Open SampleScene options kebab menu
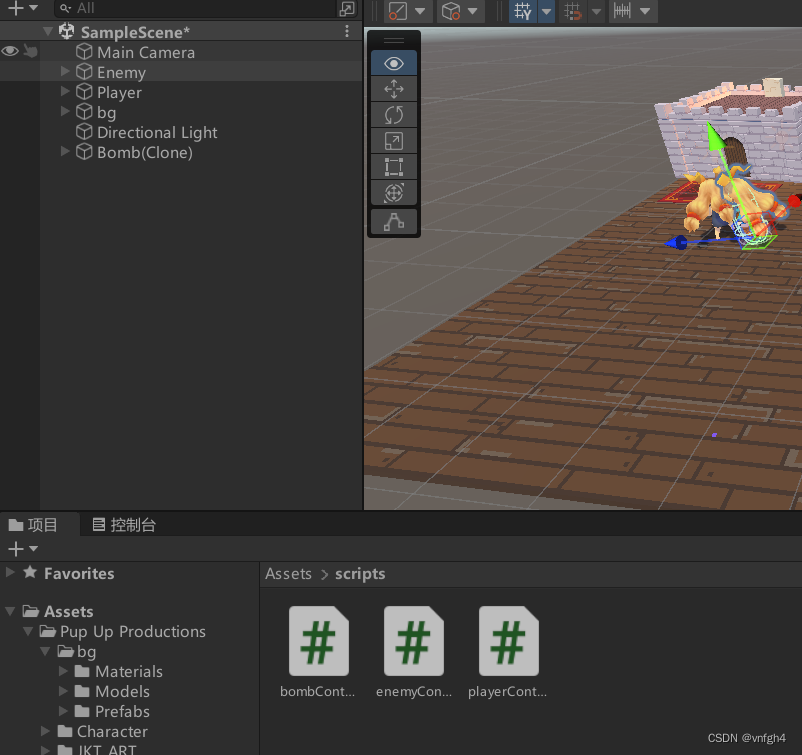Screen dimensions: 802x755 [347, 31]
